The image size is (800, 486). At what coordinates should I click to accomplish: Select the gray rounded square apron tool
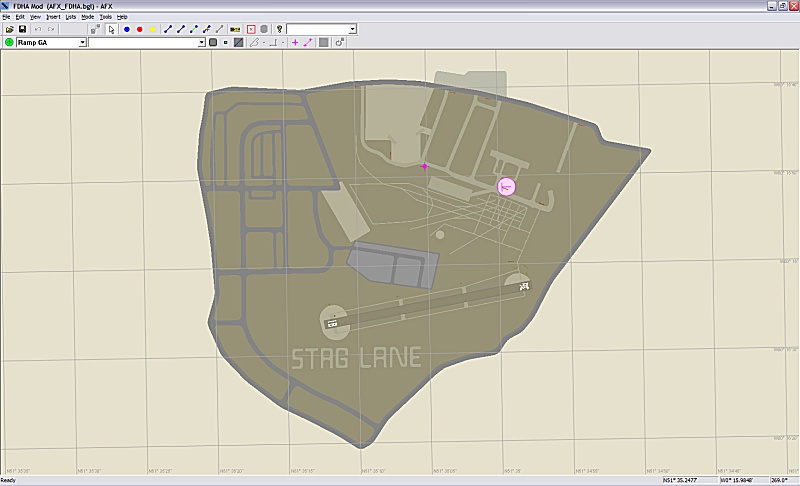tap(213, 42)
